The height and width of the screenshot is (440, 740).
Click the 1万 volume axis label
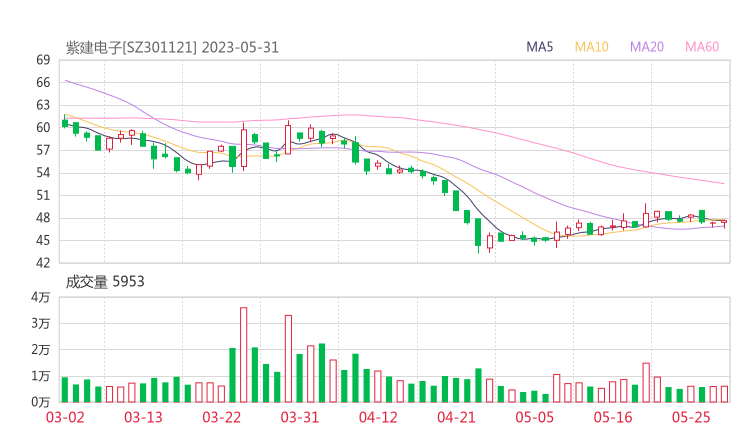pyautogui.click(x=41, y=376)
